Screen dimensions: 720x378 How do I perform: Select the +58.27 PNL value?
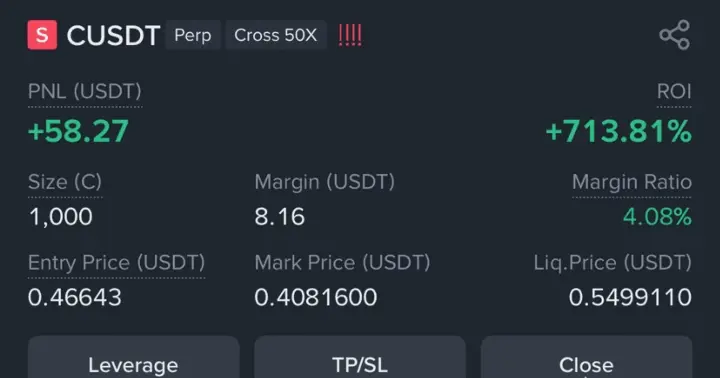[79, 131]
